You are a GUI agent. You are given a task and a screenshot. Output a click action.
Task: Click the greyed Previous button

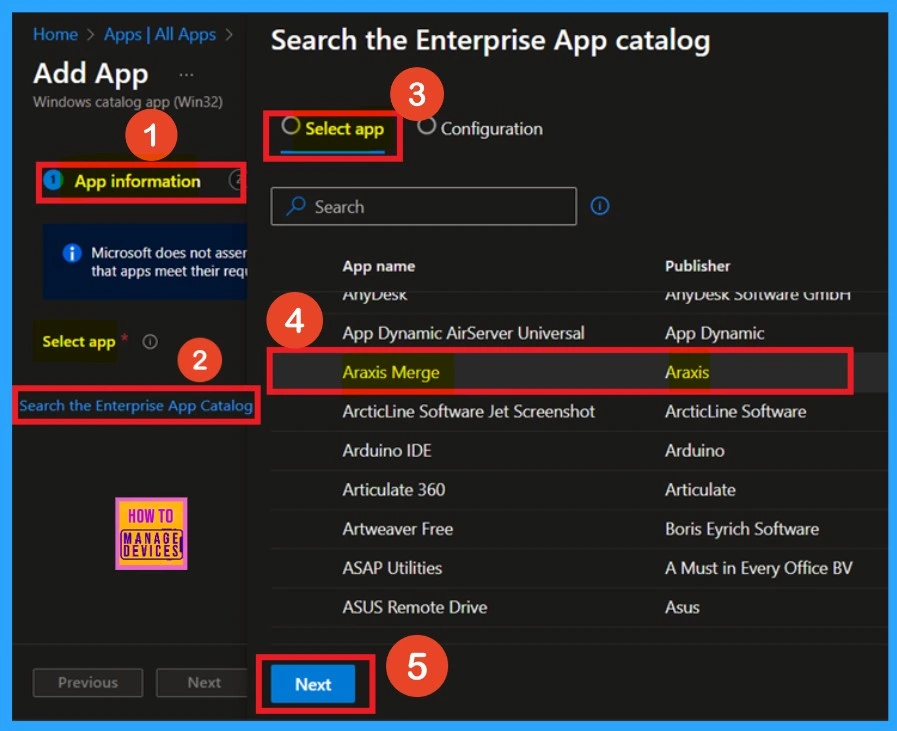[88, 682]
